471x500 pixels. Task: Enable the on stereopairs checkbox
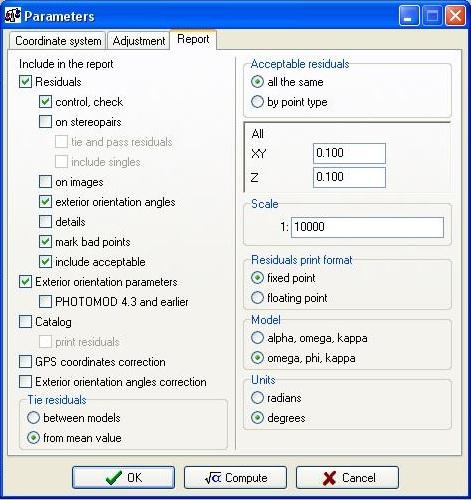point(45,122)
